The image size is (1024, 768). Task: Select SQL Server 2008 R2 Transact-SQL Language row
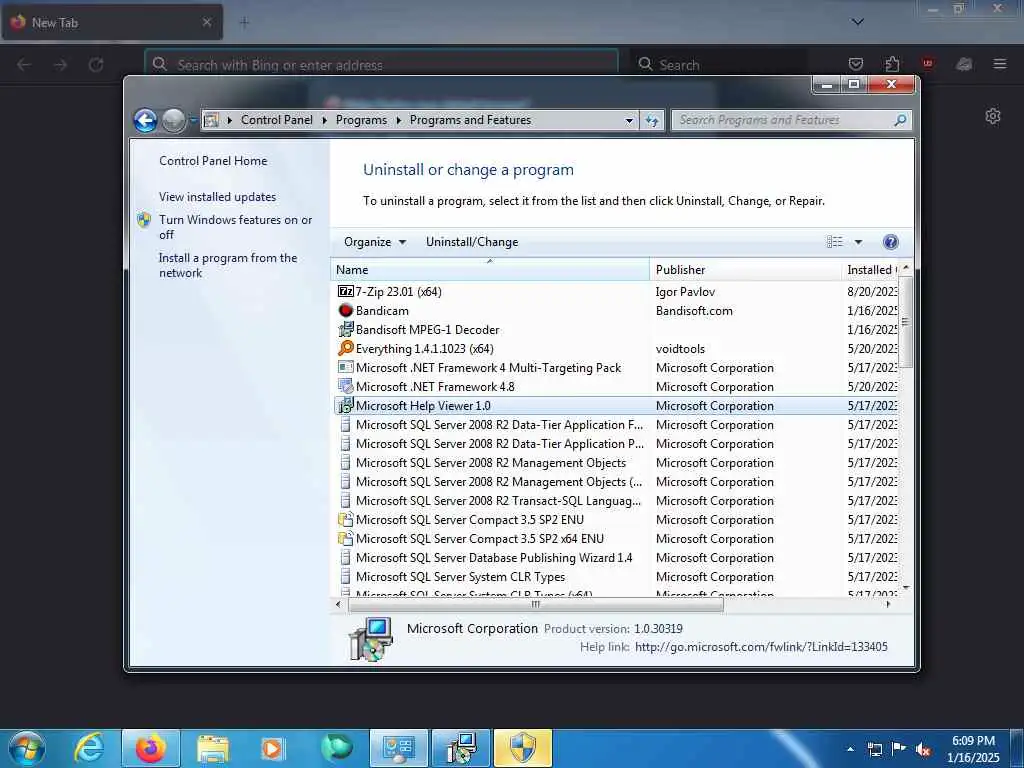pos(616,501)
